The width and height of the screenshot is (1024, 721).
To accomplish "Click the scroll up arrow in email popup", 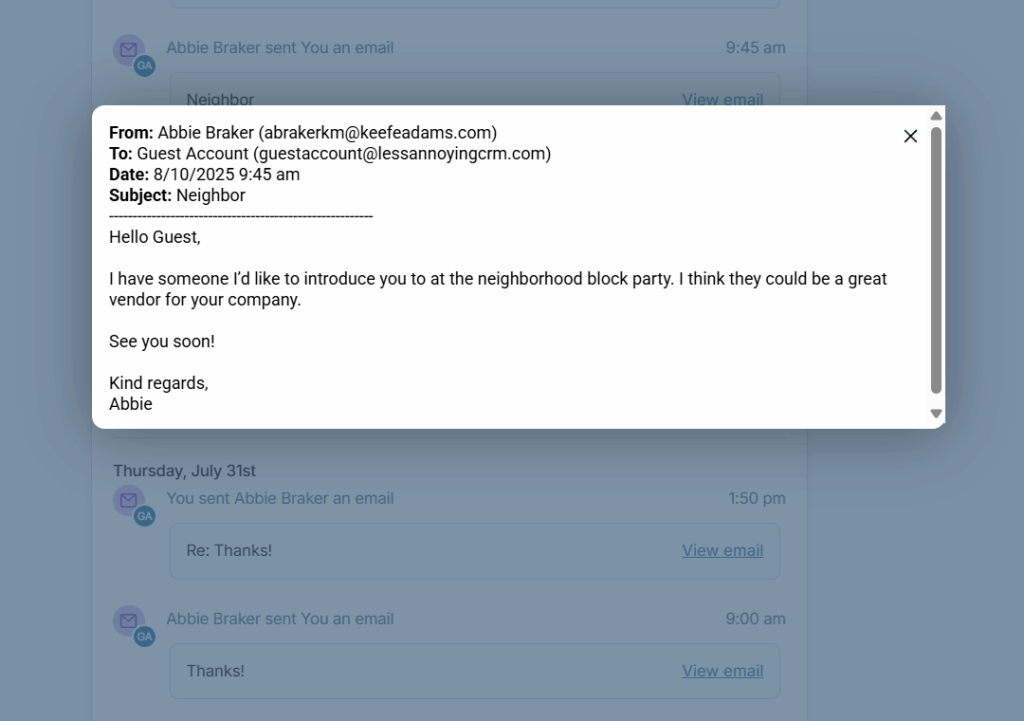I will pyautogui.click(x=936, y=116).
